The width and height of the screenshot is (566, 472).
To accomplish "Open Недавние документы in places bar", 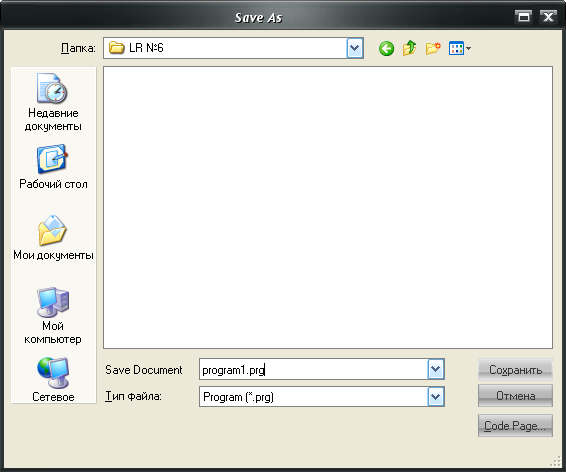I will click(x=53, y=102).
